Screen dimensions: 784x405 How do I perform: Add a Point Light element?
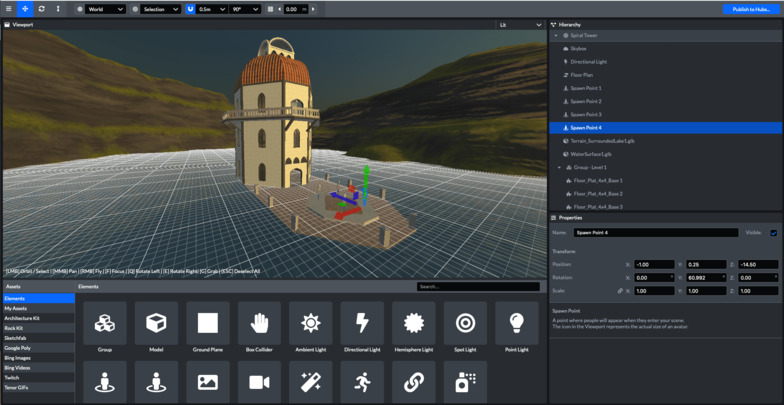pos(517,324)
